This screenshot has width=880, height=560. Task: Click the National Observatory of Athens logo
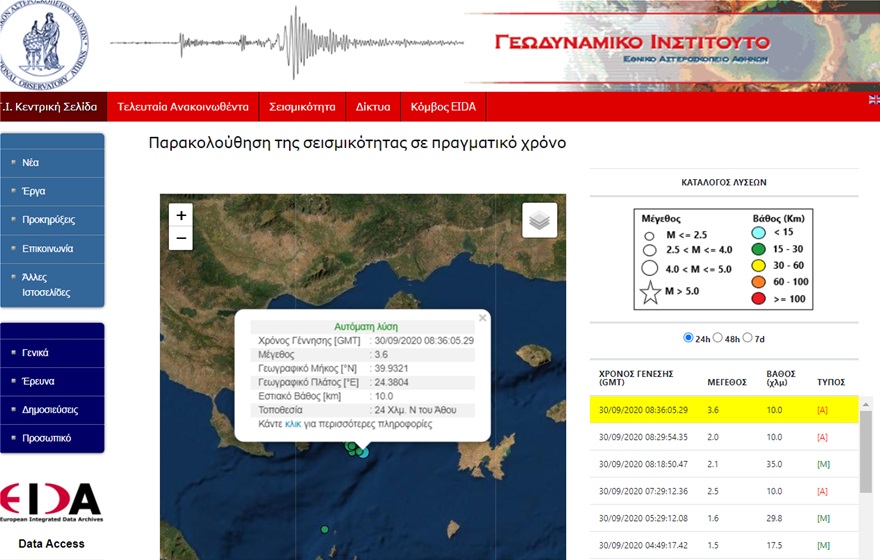[x=44, y=45]
